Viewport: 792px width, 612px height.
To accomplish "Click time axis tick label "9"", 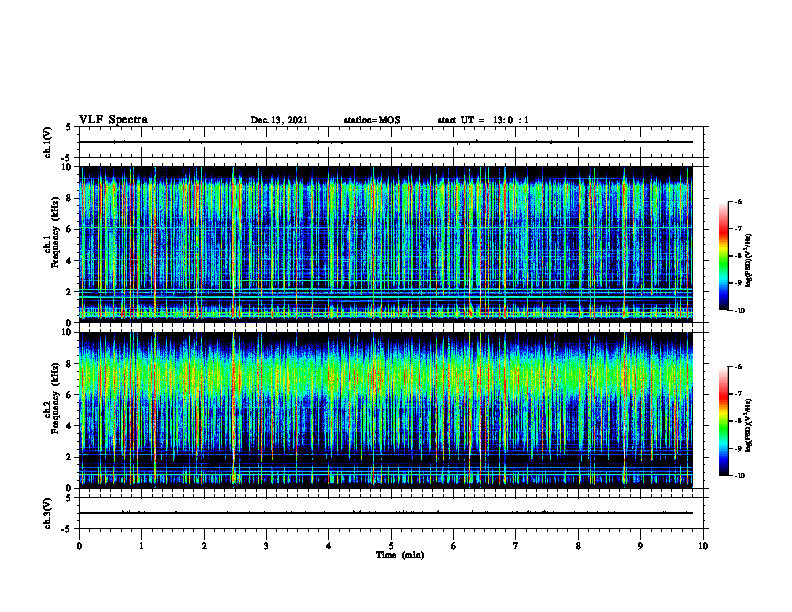I will click(x=640, y=546).
